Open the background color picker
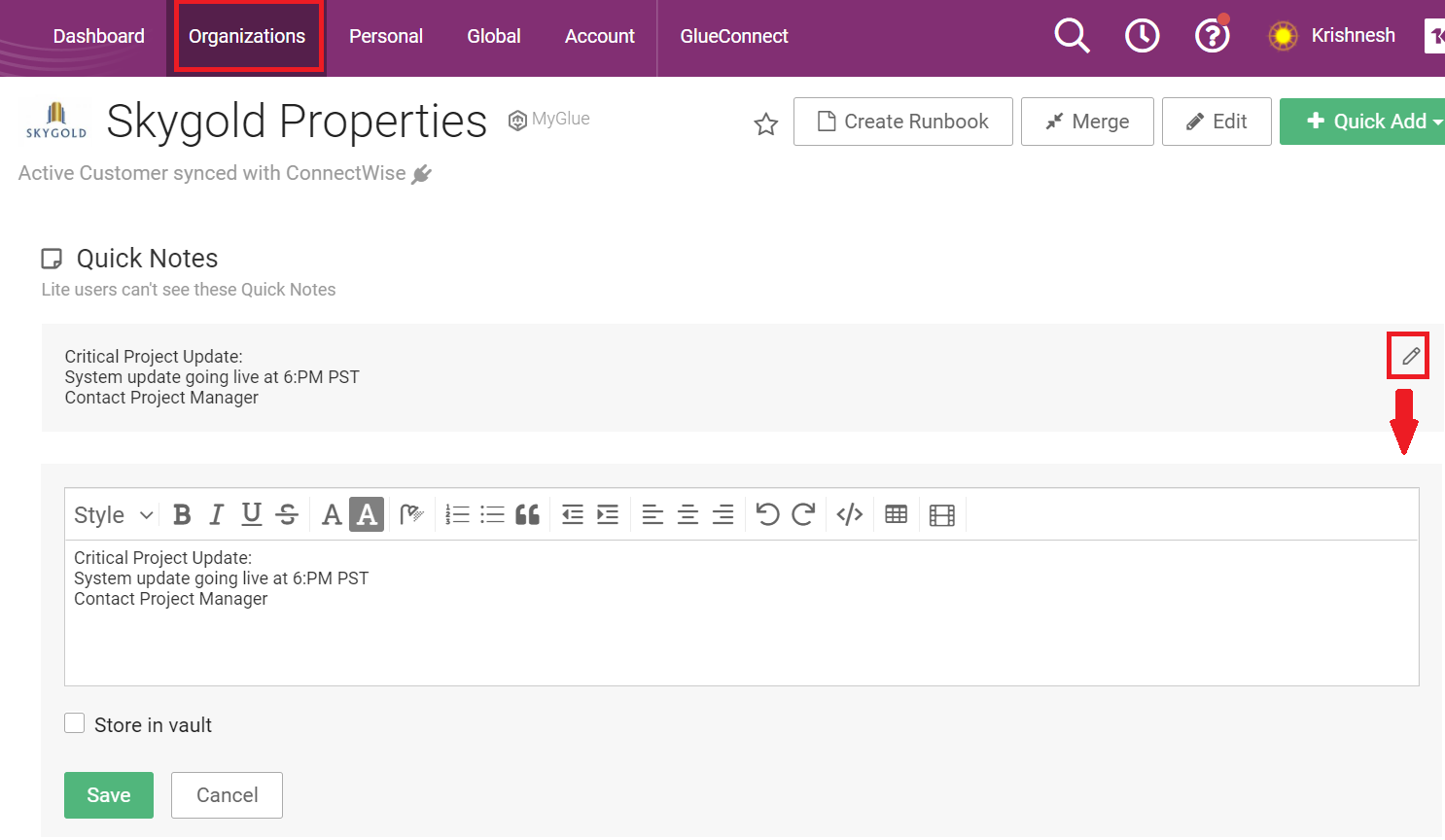The width and height of the screenshot is (1445, 840). pos(367,514)
